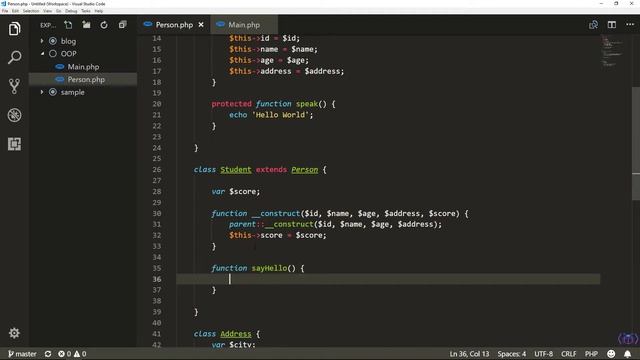Screen dimensions: 640x360
Task: Open the Go menu
Action: (x=58, y=11)
